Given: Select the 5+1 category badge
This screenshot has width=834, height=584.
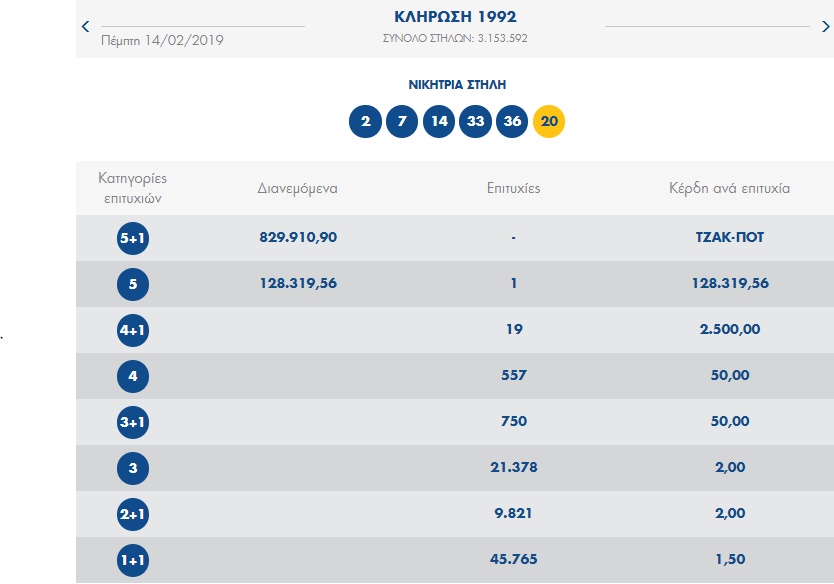Looking at the screenshot, I should pyautogui.click(x=133, y=238).
